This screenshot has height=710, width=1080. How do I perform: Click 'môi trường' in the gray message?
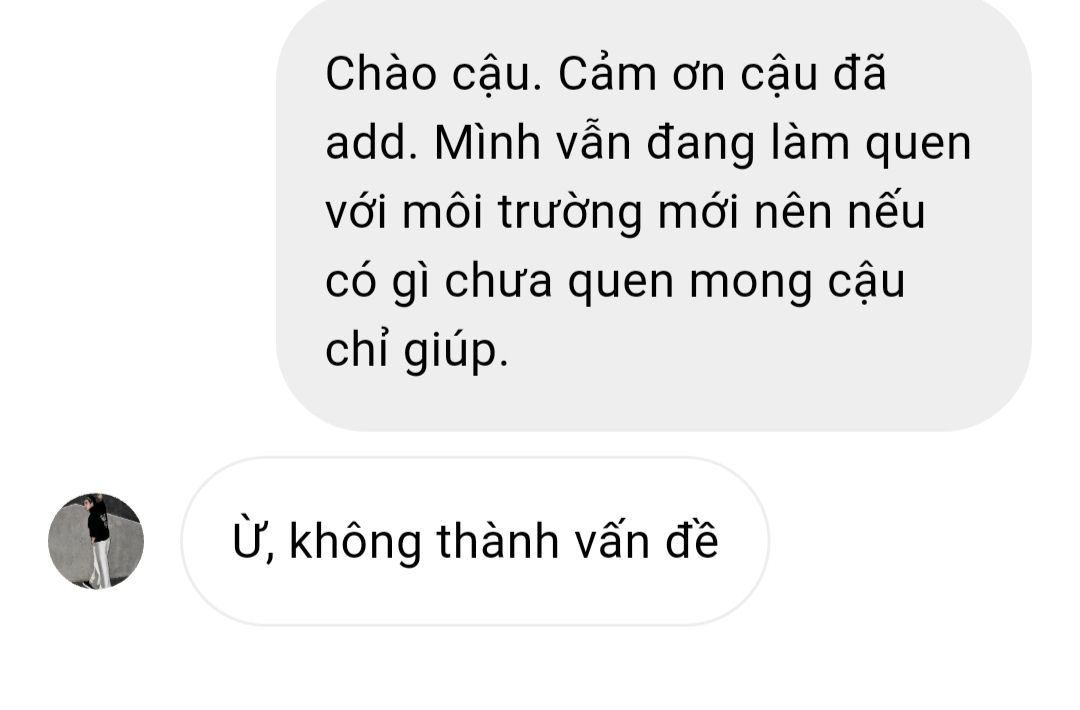click(522, 211)
